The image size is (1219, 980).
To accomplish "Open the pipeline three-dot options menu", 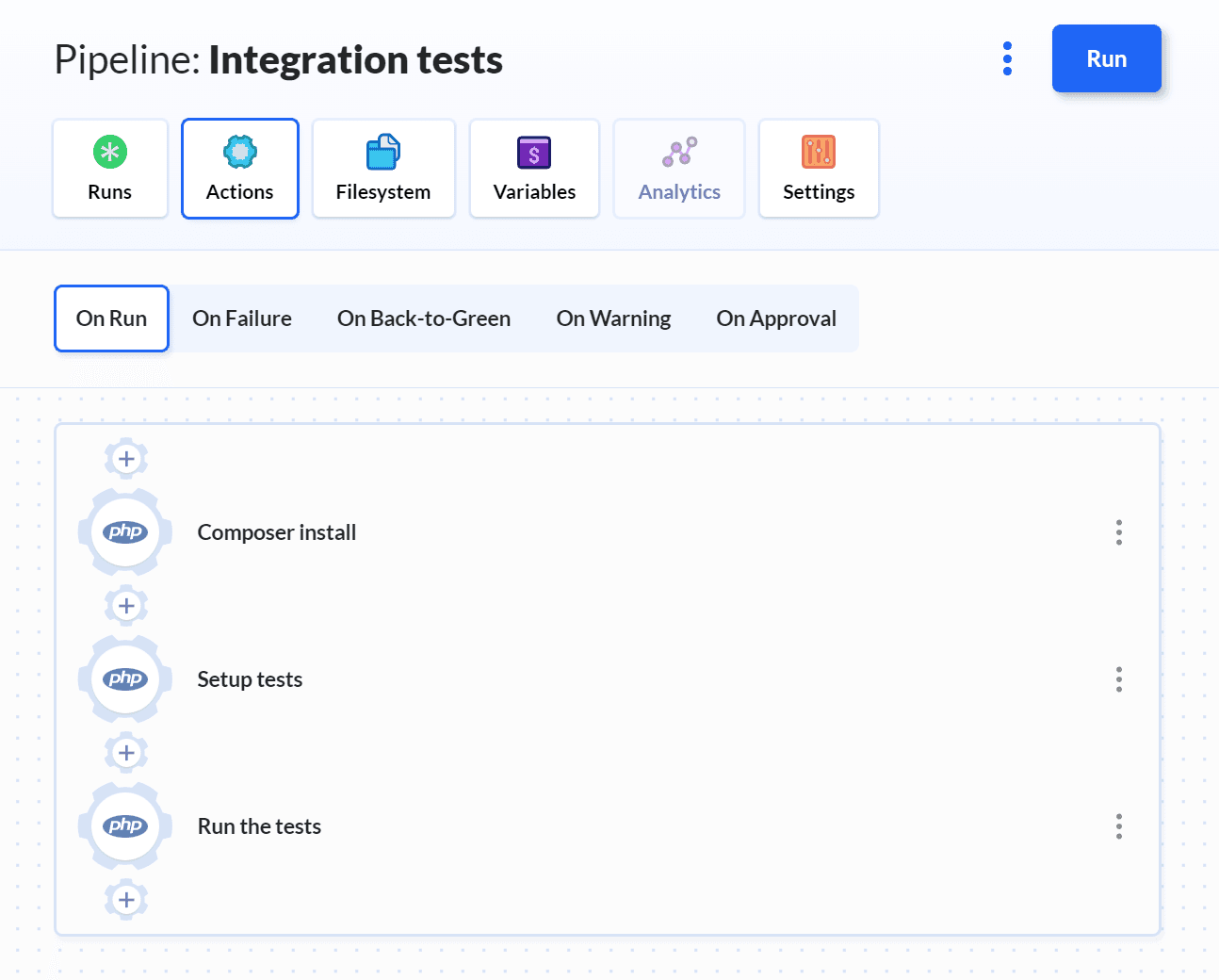I will tap(1007, 58).
